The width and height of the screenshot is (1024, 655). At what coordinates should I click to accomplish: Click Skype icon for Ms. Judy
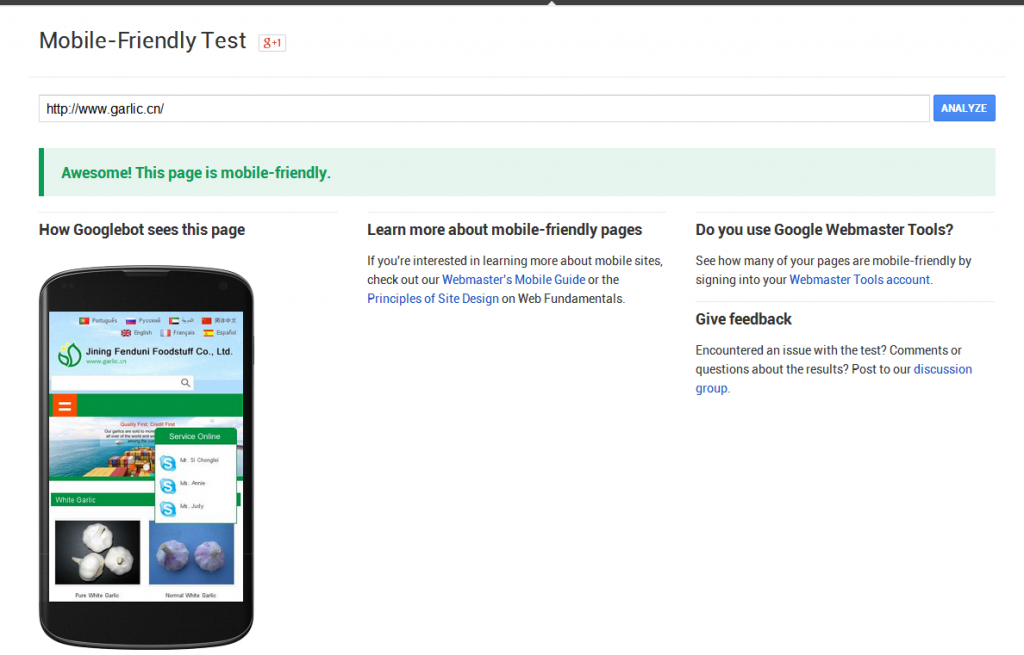(168, 509)
